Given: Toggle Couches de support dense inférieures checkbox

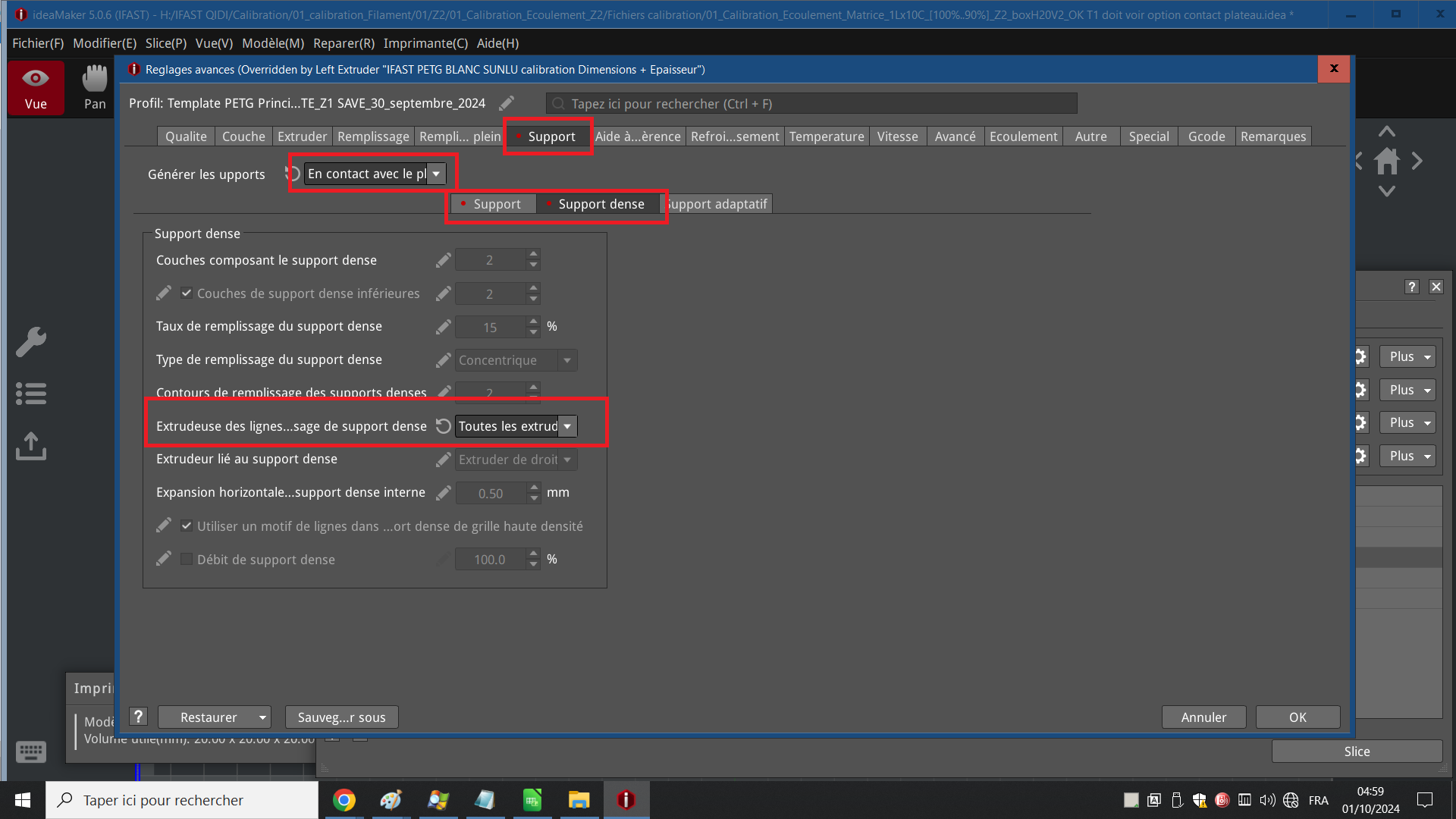Looking at the screenshot, I should (187, 293).
